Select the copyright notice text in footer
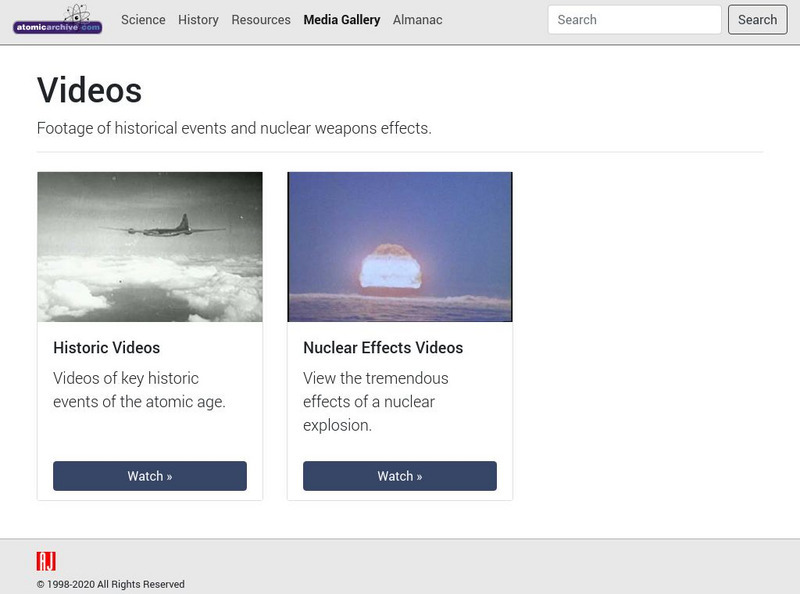Viewport: 800px width, 594px height. (110, 584)
